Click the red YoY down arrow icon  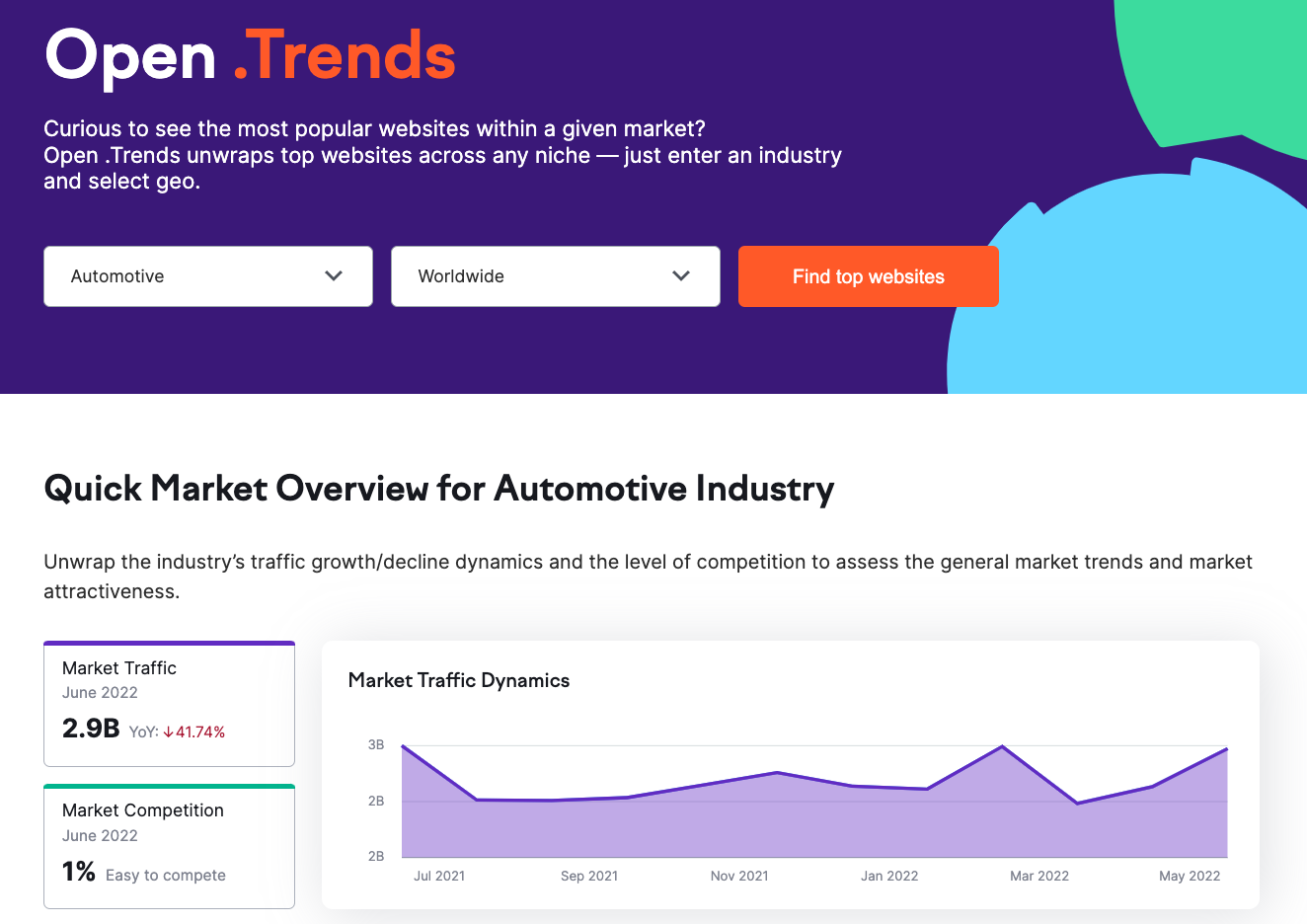169,732
